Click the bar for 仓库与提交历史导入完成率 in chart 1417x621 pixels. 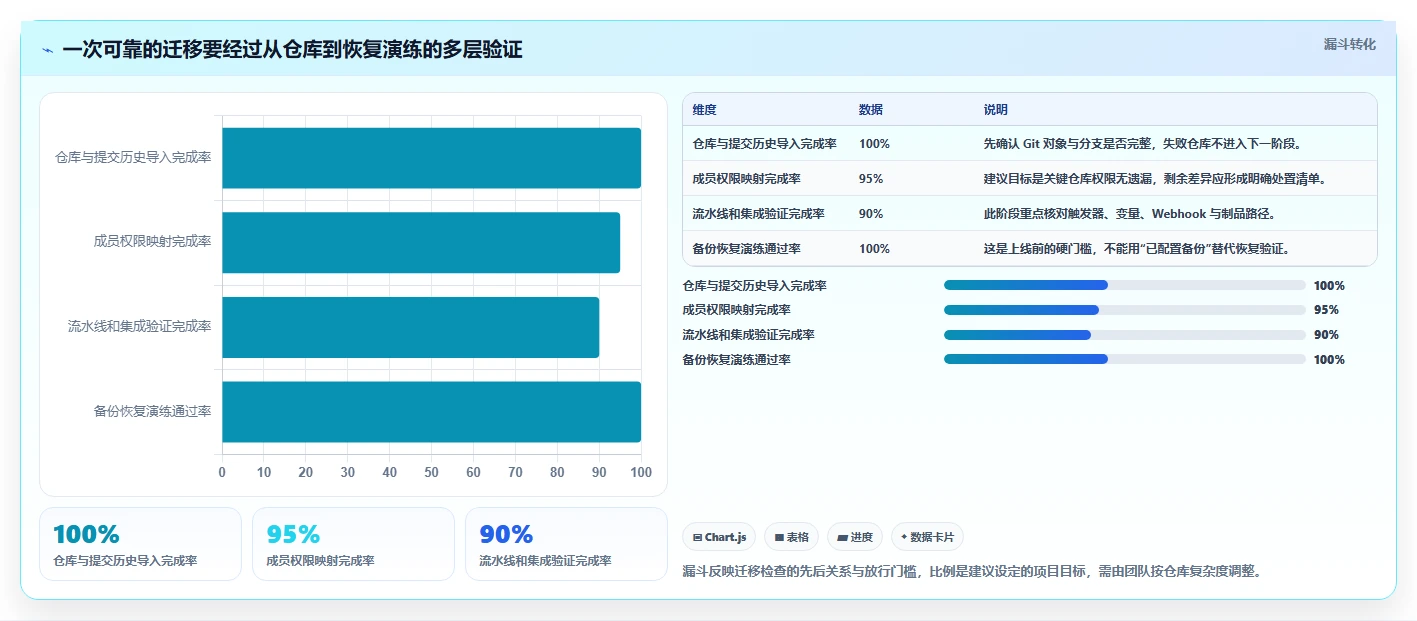tap(431, 158)
